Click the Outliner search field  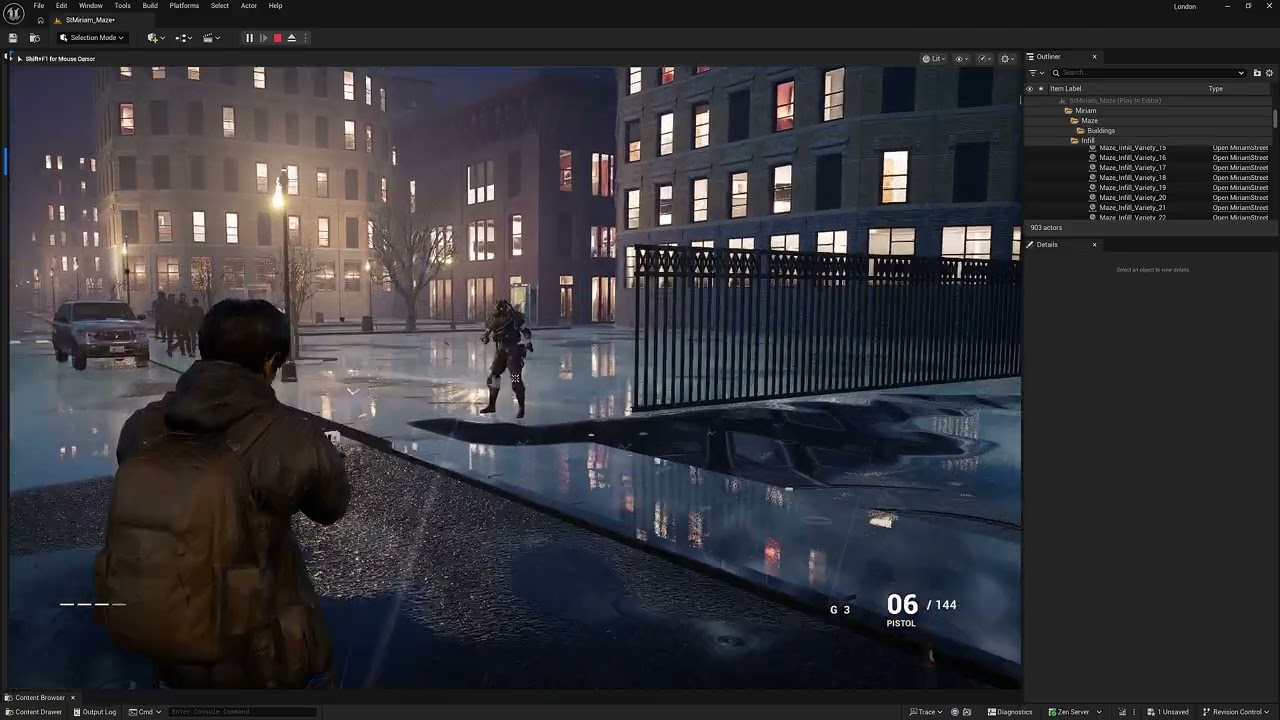[1148, 73]
